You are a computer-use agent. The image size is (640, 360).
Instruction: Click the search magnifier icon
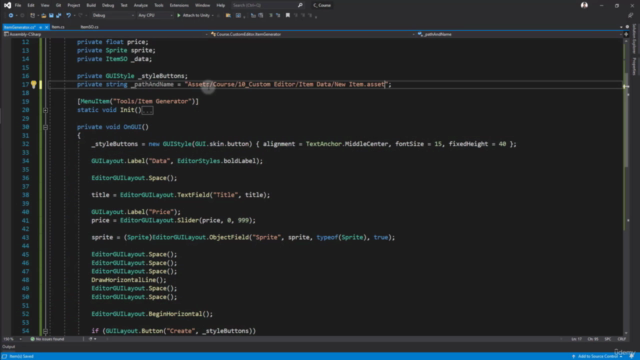click(300, 5)
